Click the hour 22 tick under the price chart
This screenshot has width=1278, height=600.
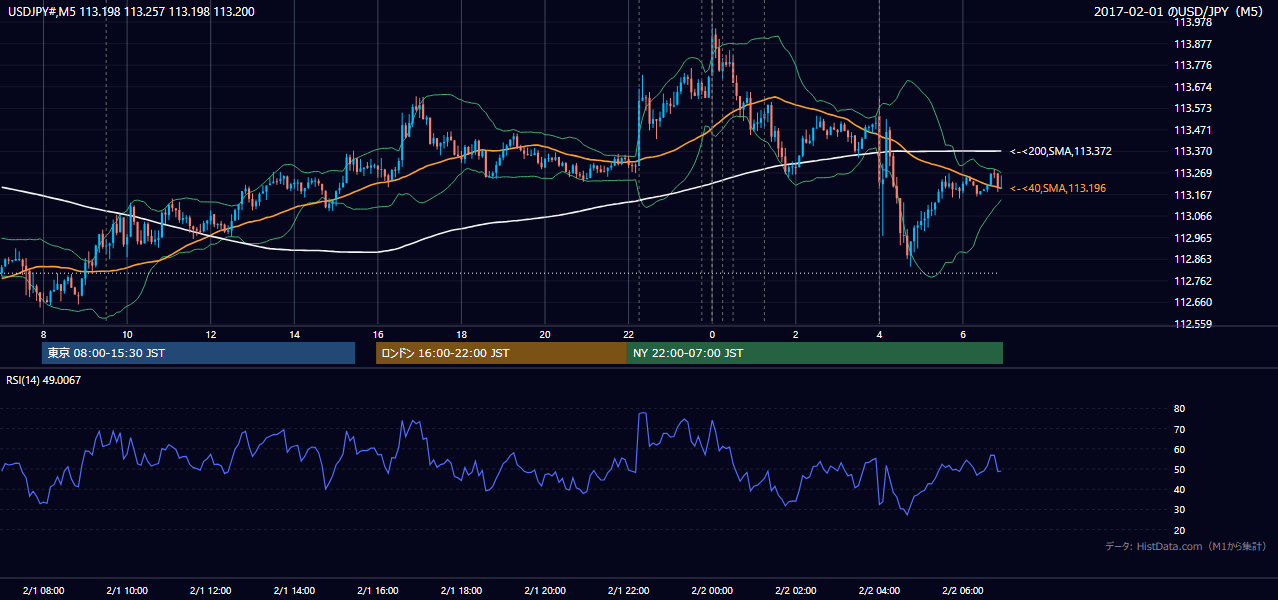pos(628,334)
